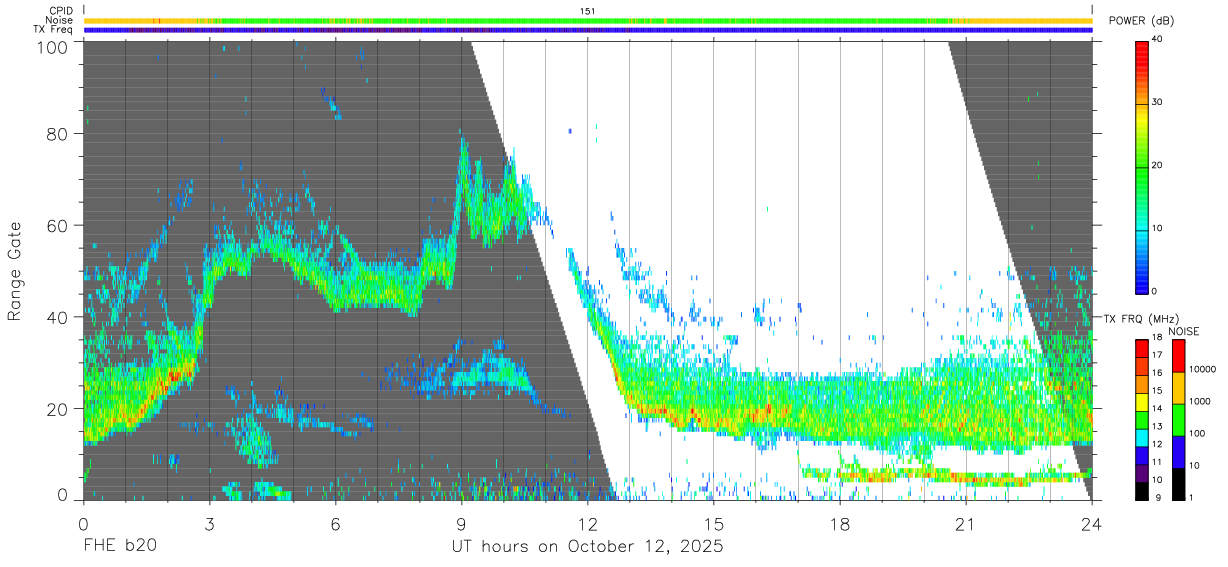Screen dimensions: 1228x567
Task: Select the blue swatch of the noise legend
Action: click(x=1178, y=452)
